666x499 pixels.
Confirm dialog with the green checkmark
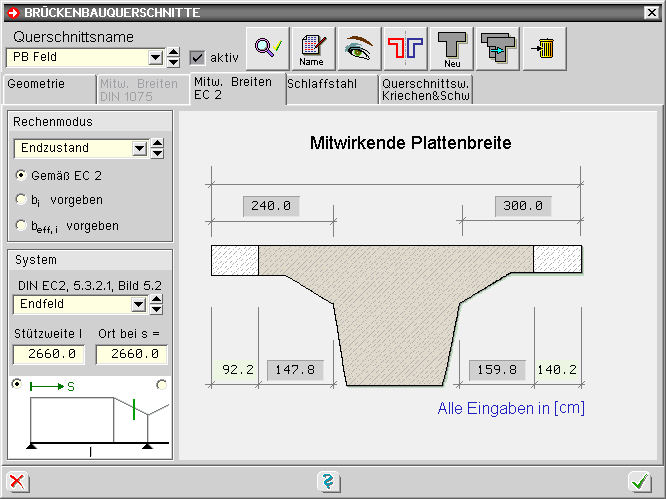(x=640, y=482)
